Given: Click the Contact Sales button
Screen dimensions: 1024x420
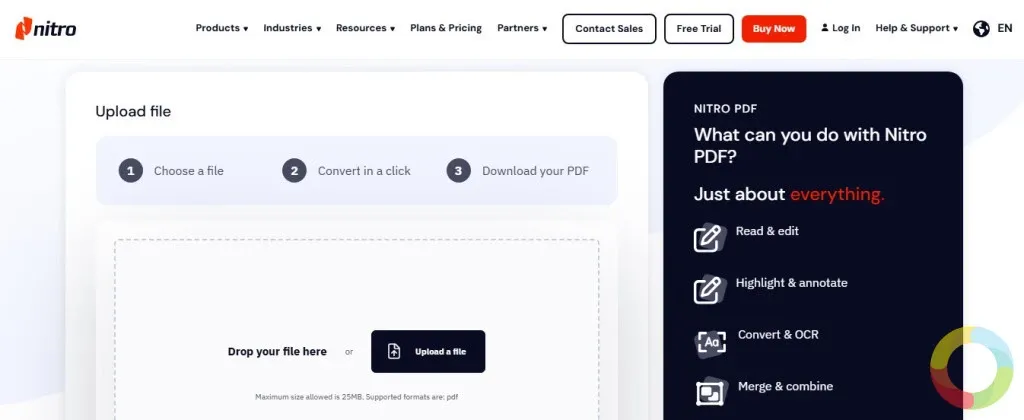Looking at the screenshot, I should pos(609,29).
